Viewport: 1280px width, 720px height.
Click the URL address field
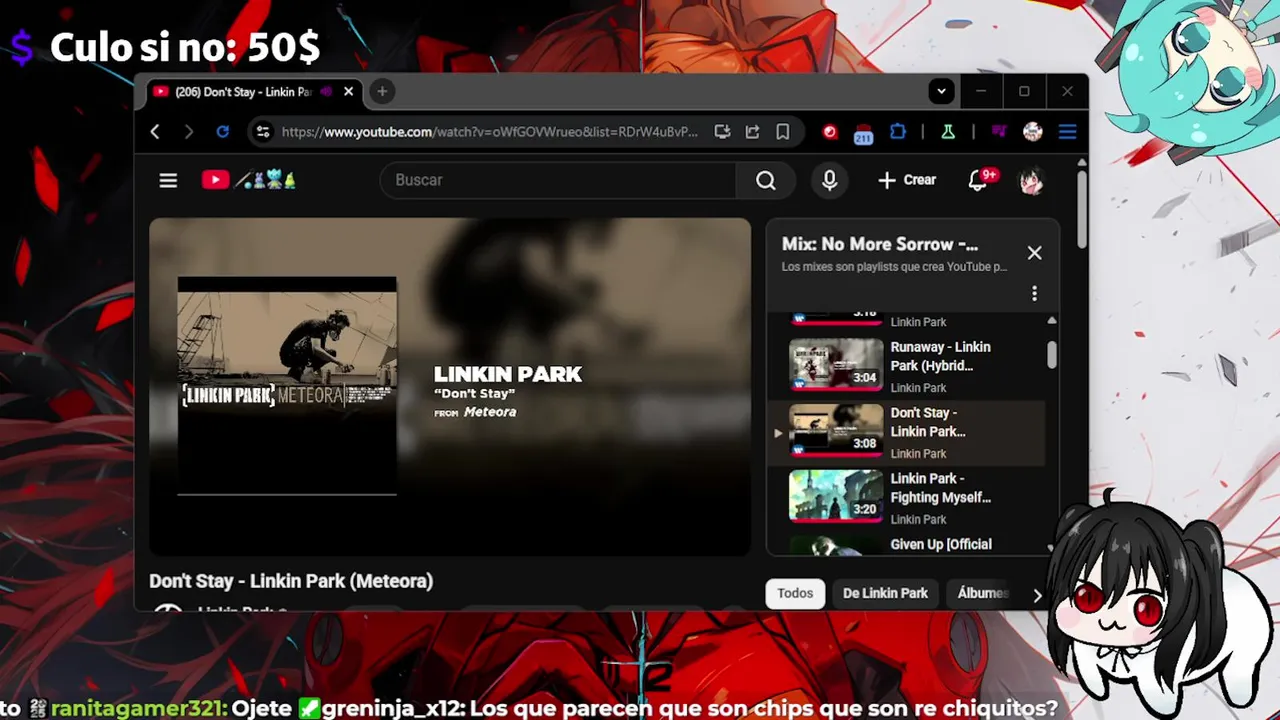(489, 132)
